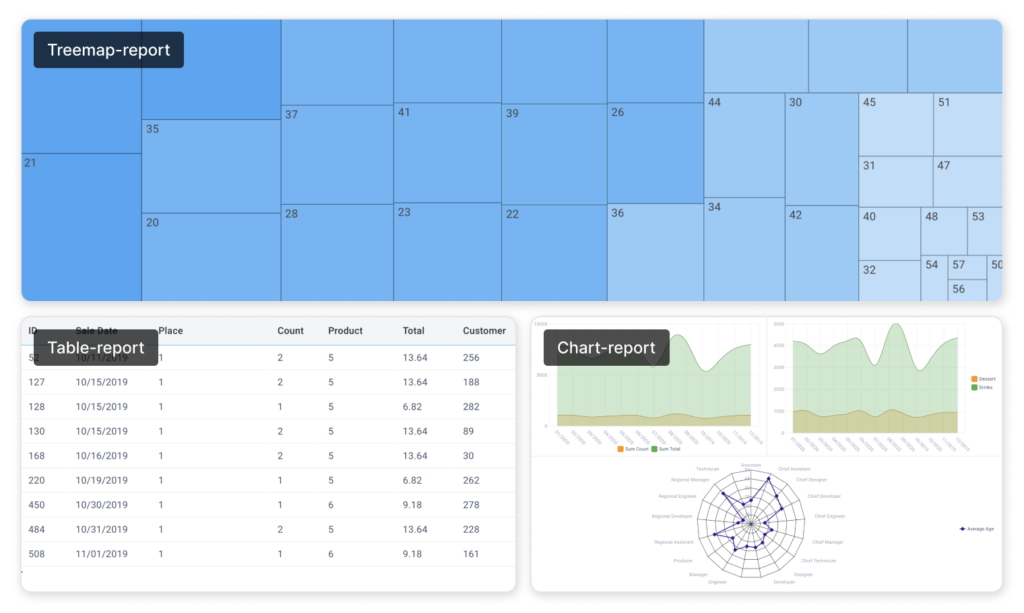1024x613 pixels.
Task: Click the Chief Designer point on the radar chart
Action: [x=777, y=496]
